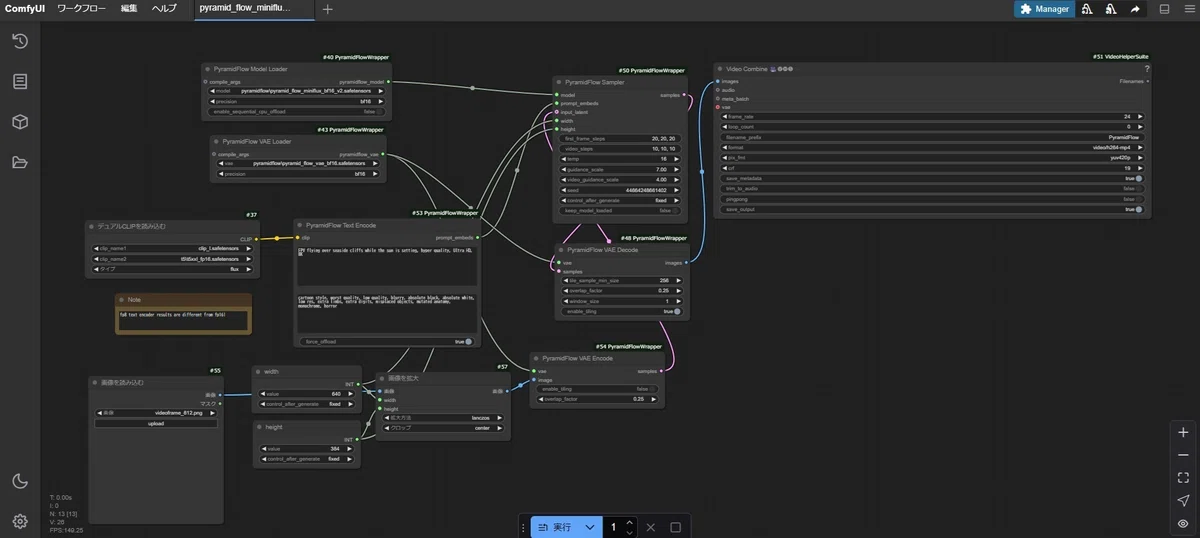The image size is (1200, 538).
Task: Zoom in with canvas plus icon
Action: (x=1183, y=433)
